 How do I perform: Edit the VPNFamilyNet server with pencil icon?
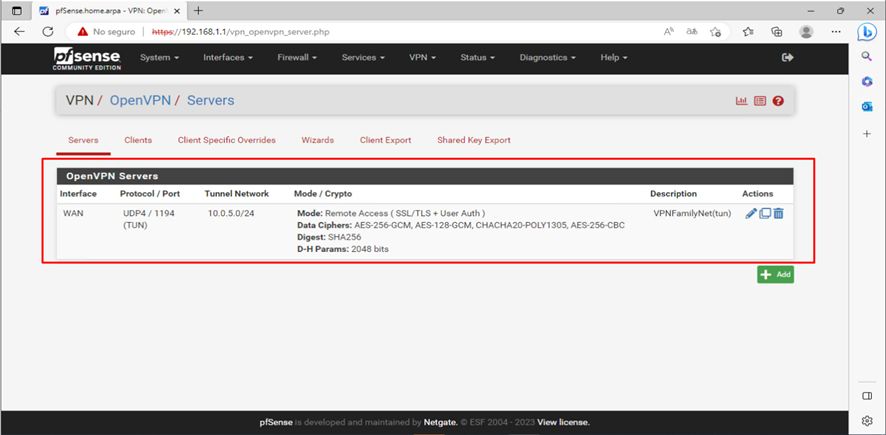click(x=750, y=214)
